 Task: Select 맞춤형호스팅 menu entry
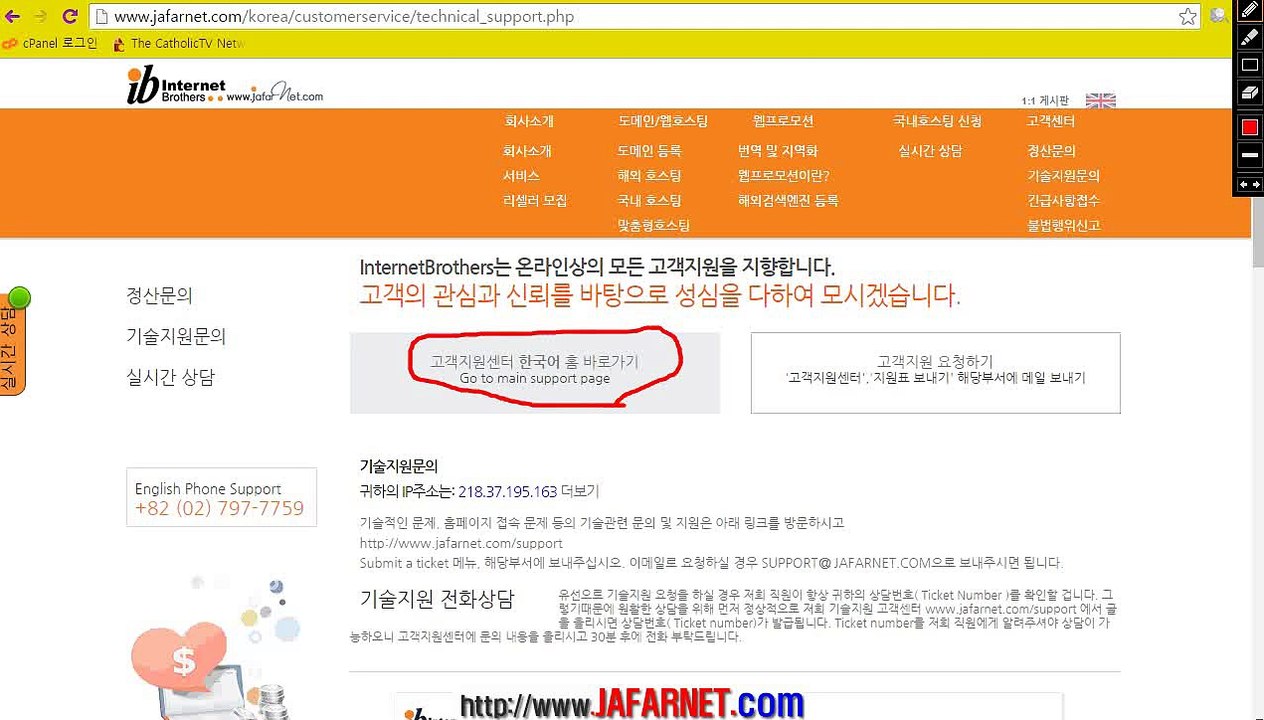tap(653, 226)
